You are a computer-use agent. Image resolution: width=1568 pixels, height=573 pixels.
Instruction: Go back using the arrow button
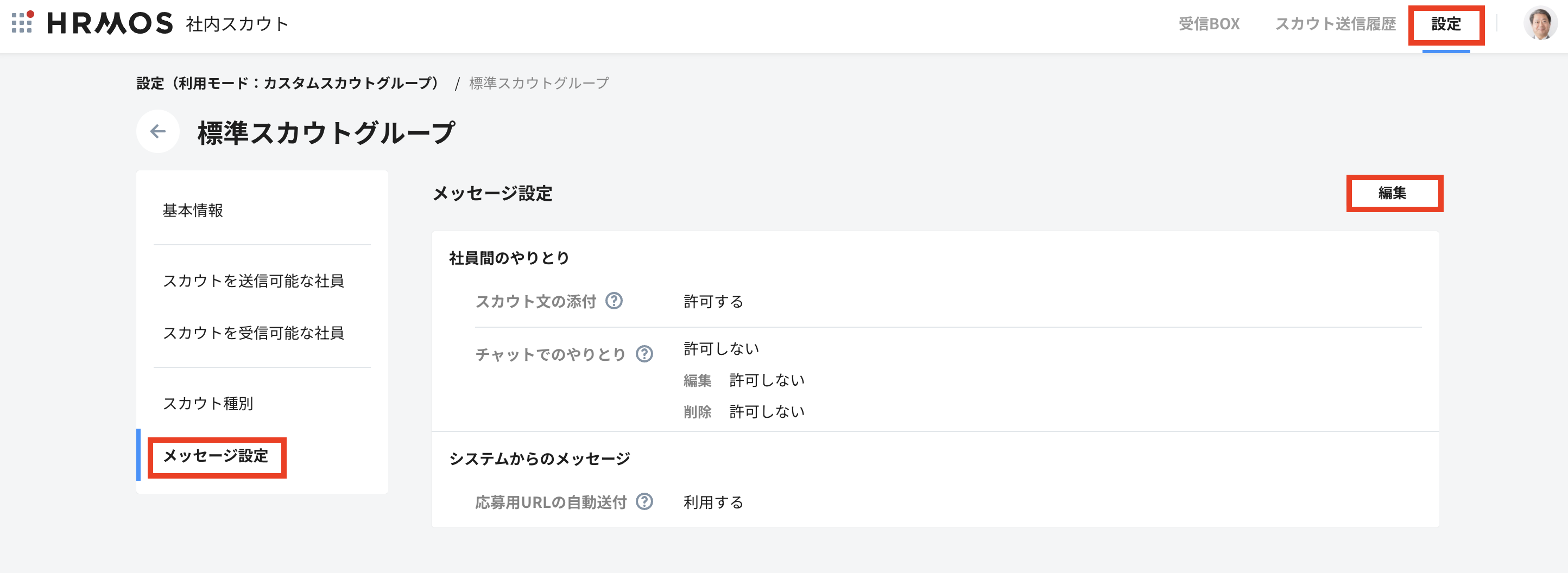coord(158,131)
